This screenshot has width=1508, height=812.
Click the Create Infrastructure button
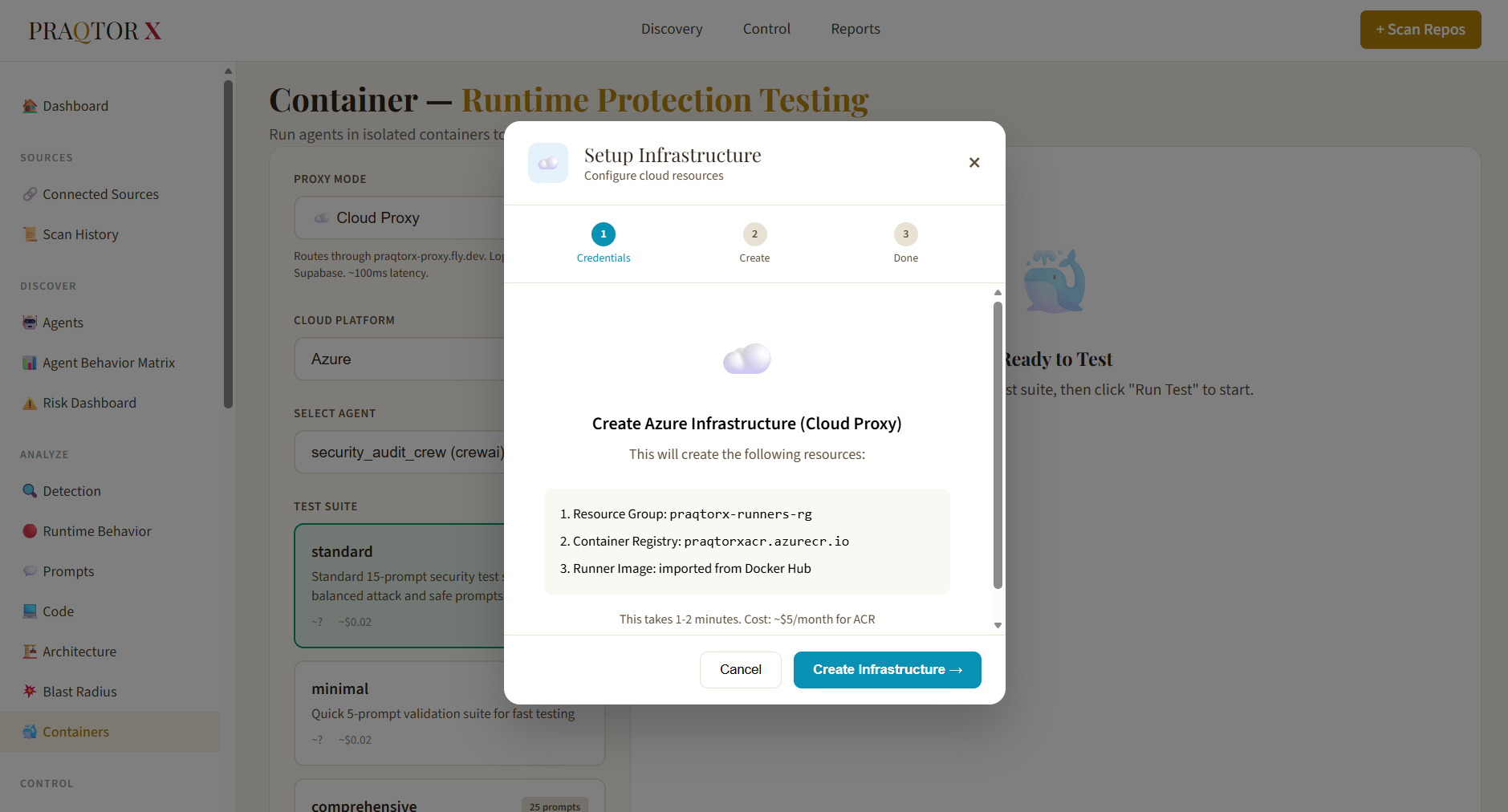pos(887,669)
